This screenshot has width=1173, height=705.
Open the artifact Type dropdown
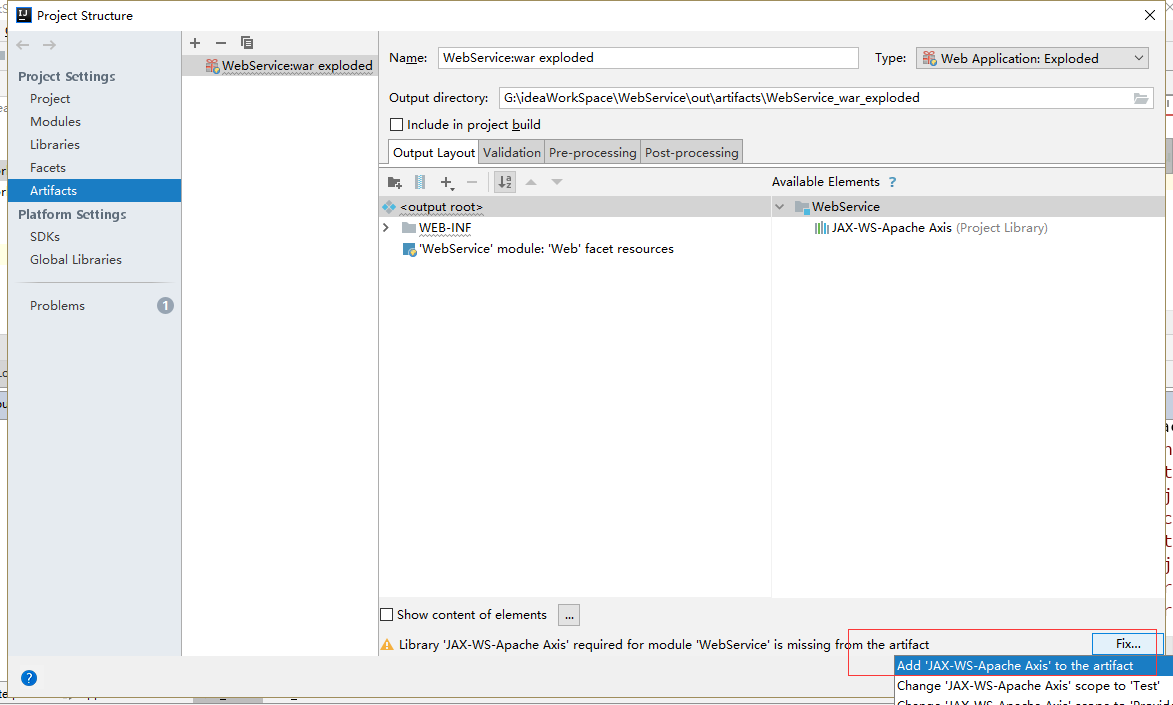tap(1032, 58)
